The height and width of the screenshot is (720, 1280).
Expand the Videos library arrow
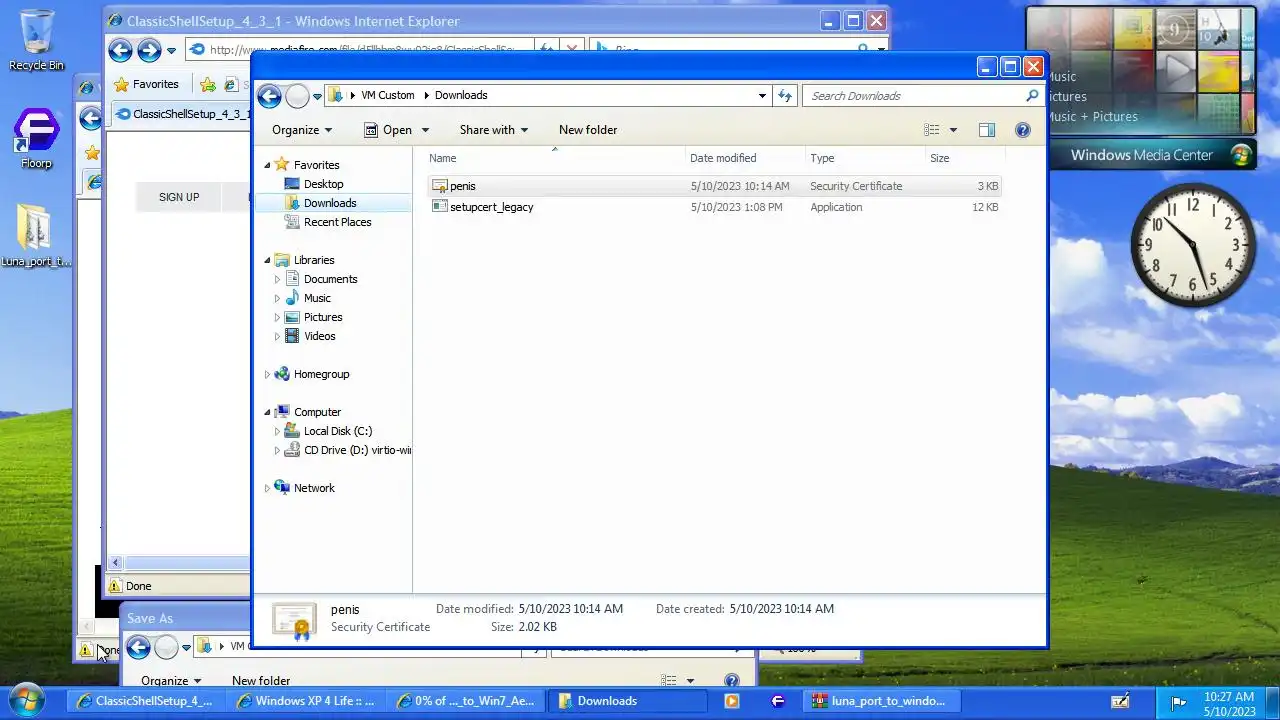tap(277, 336)
